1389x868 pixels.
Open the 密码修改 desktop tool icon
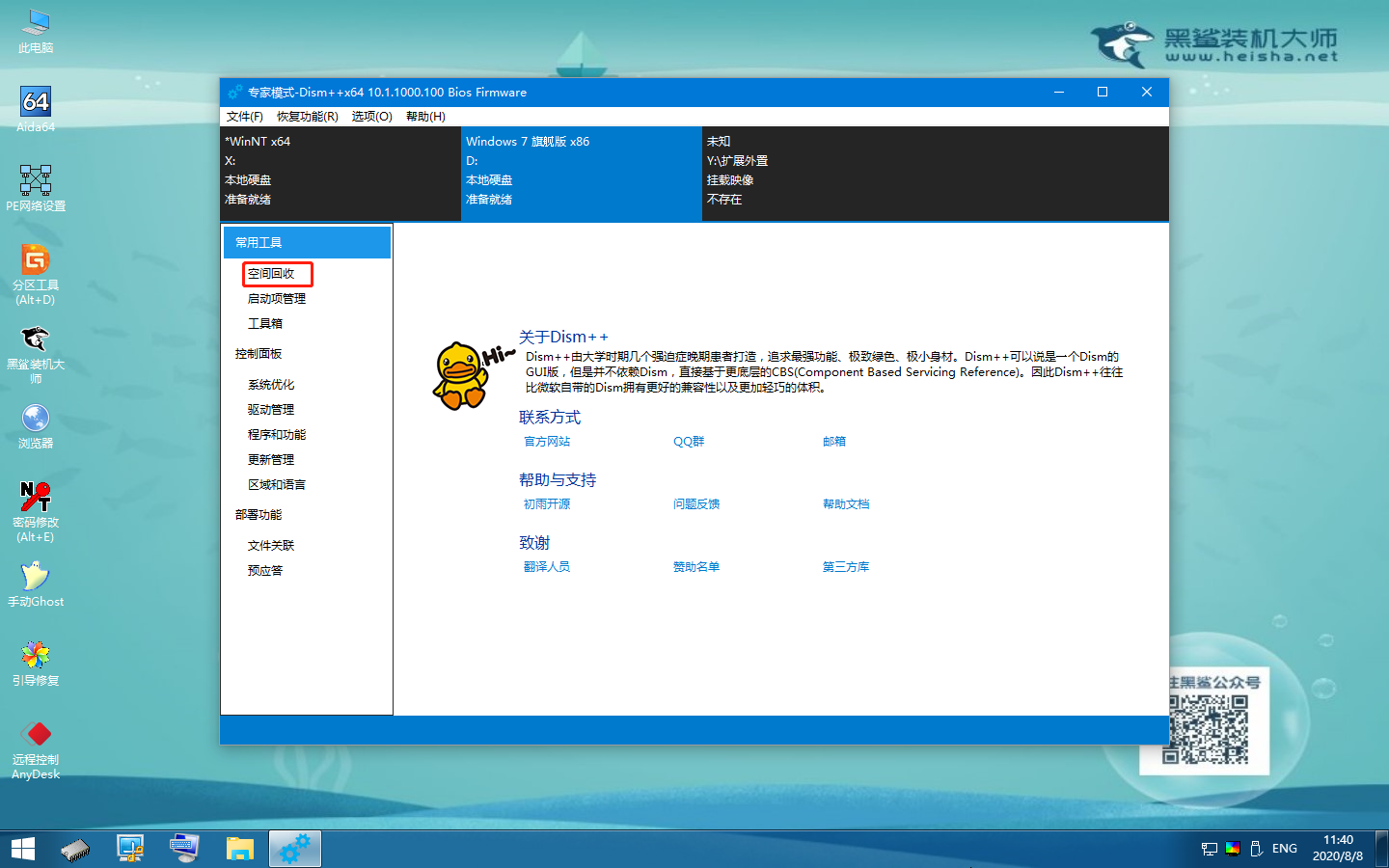[x=36, y=512]
